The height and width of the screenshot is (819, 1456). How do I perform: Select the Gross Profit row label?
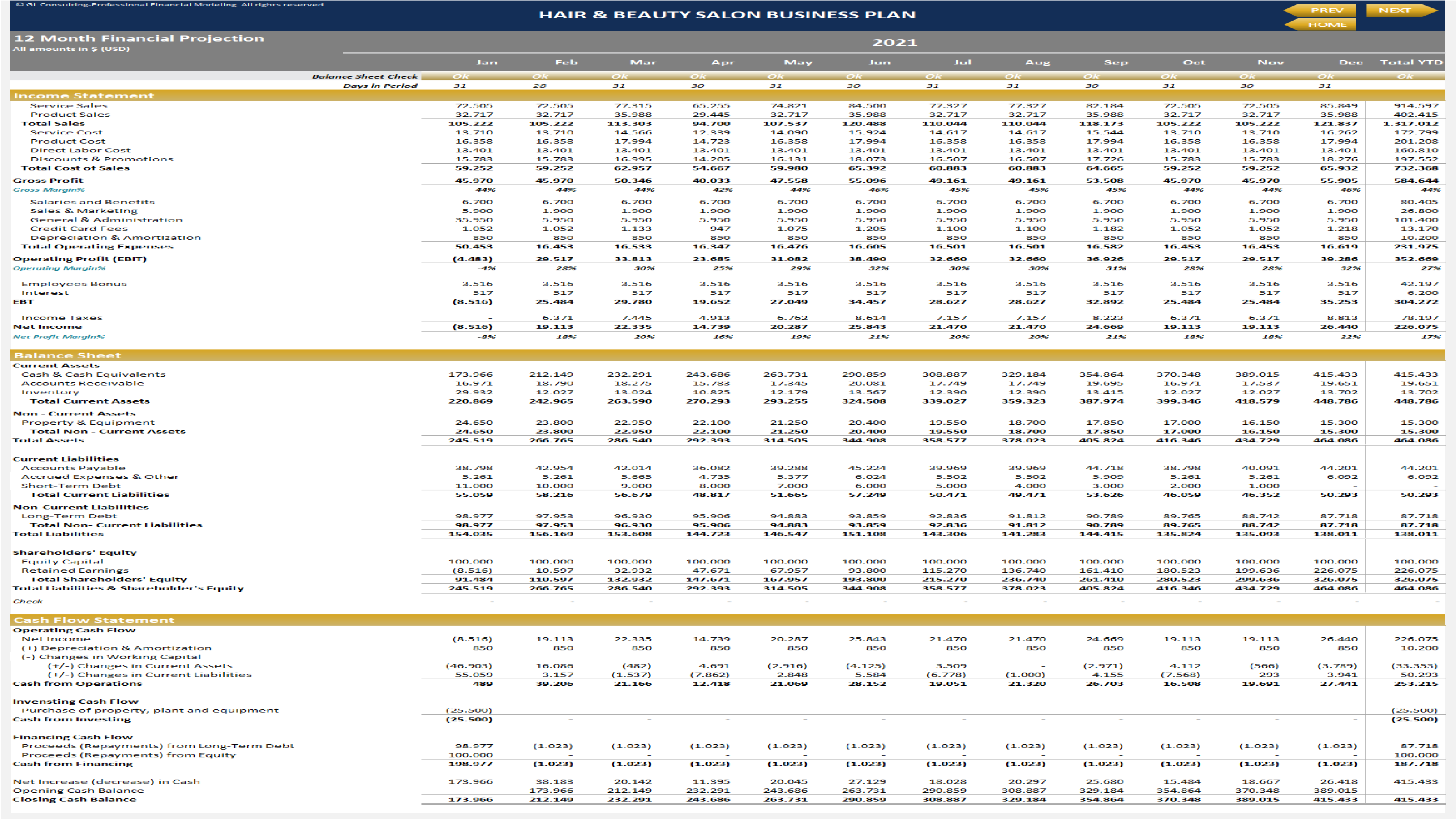click(49, 181)
